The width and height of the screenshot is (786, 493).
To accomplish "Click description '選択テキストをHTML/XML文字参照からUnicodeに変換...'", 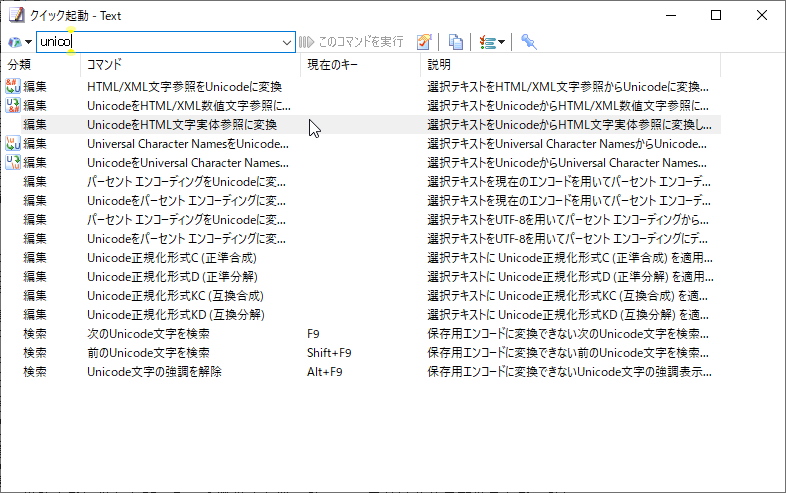I will click(568, 87).
